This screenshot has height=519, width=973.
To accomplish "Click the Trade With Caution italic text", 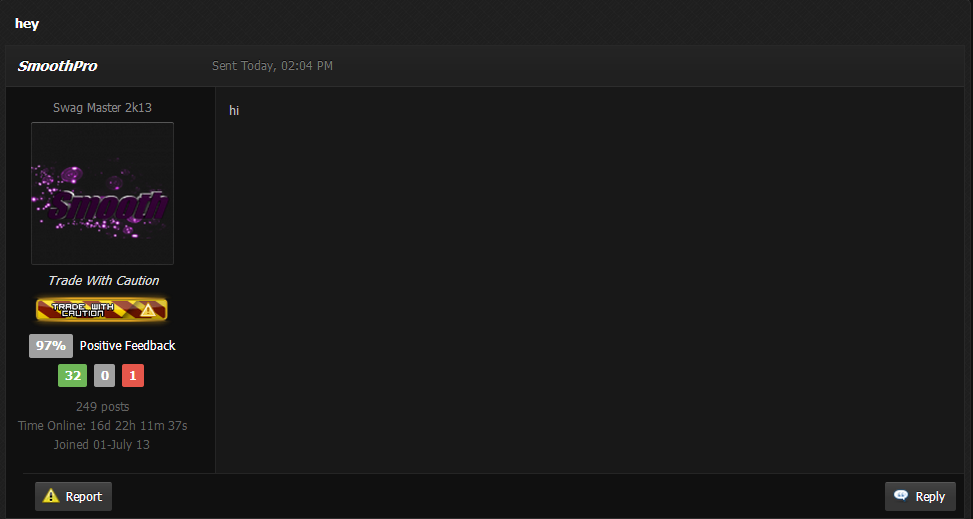I will point(104,281).
